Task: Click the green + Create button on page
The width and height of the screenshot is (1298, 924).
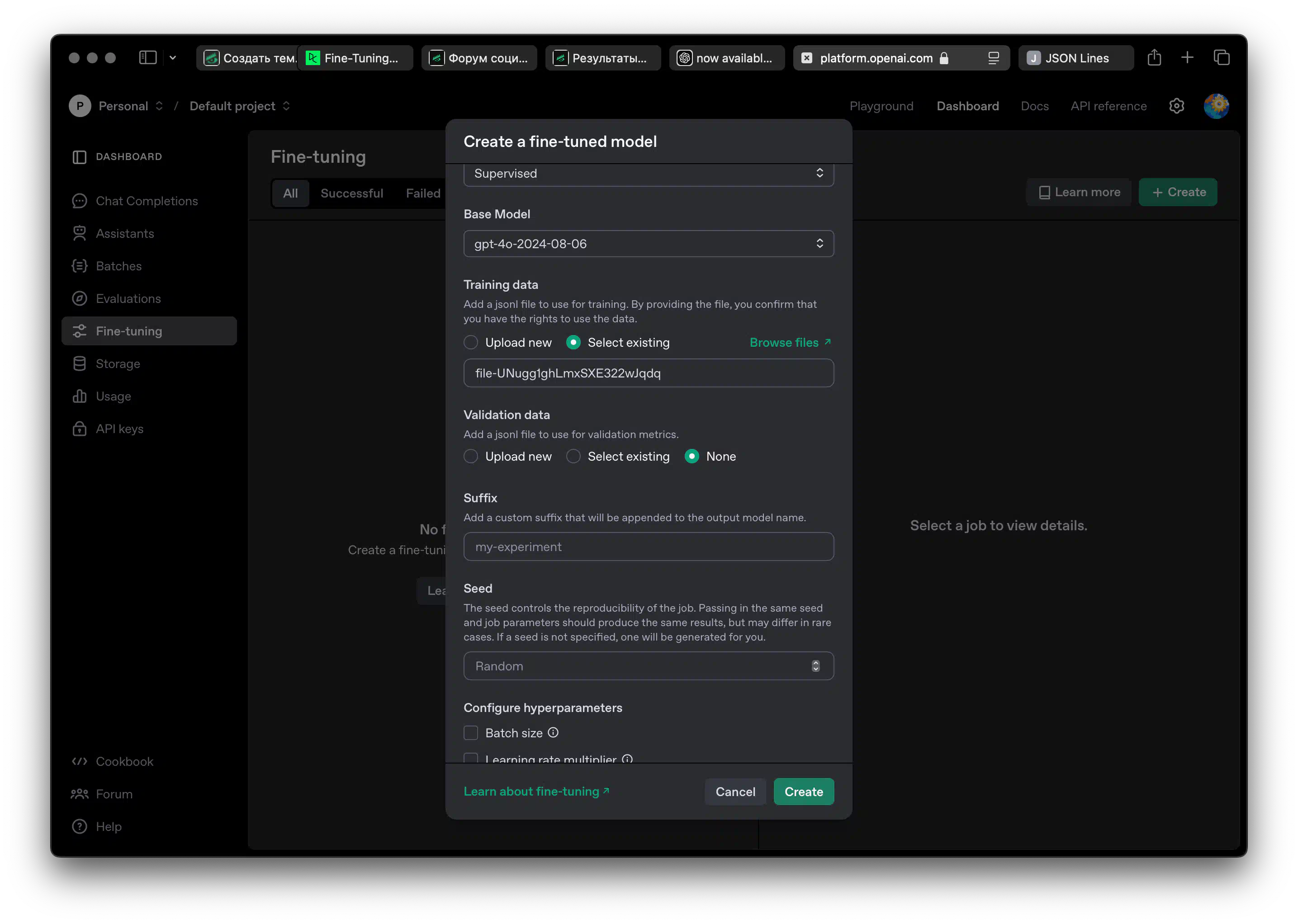Action: (1177, 192)
